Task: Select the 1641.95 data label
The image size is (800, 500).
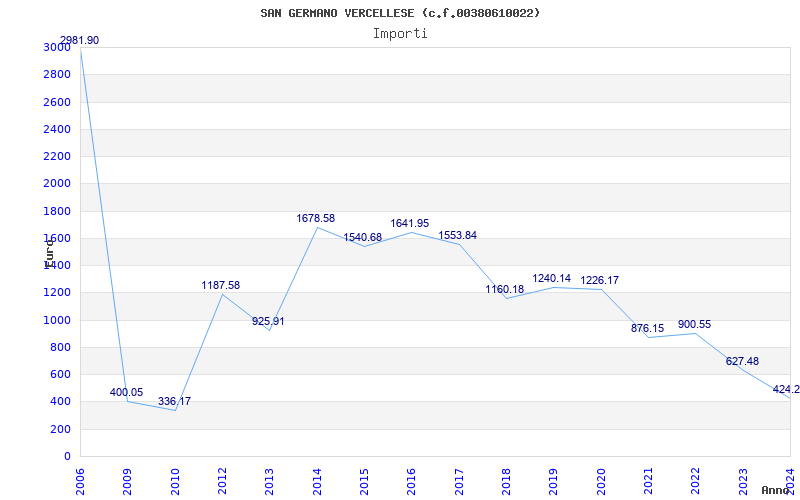Action: click(410, 223)
